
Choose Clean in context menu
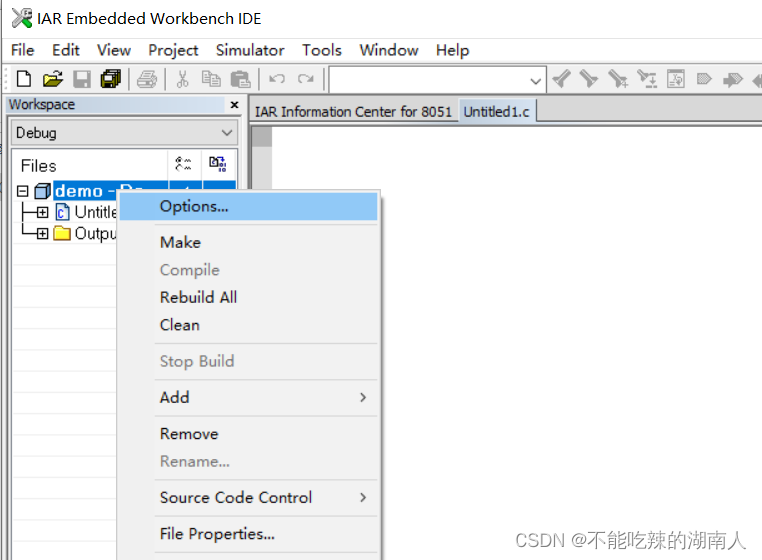pyautogui.click(x=248, y=325)
